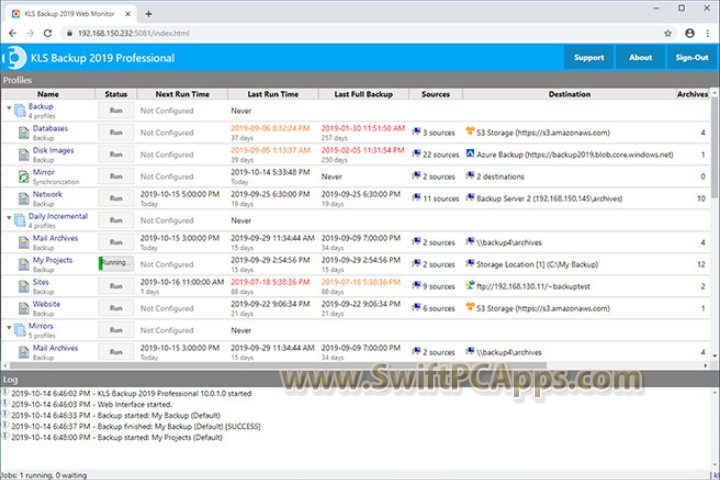The image size is (720, 480).
Task: Click the KLS Backup logo icon
Action: pyautogui.click(x=15, y=58)
